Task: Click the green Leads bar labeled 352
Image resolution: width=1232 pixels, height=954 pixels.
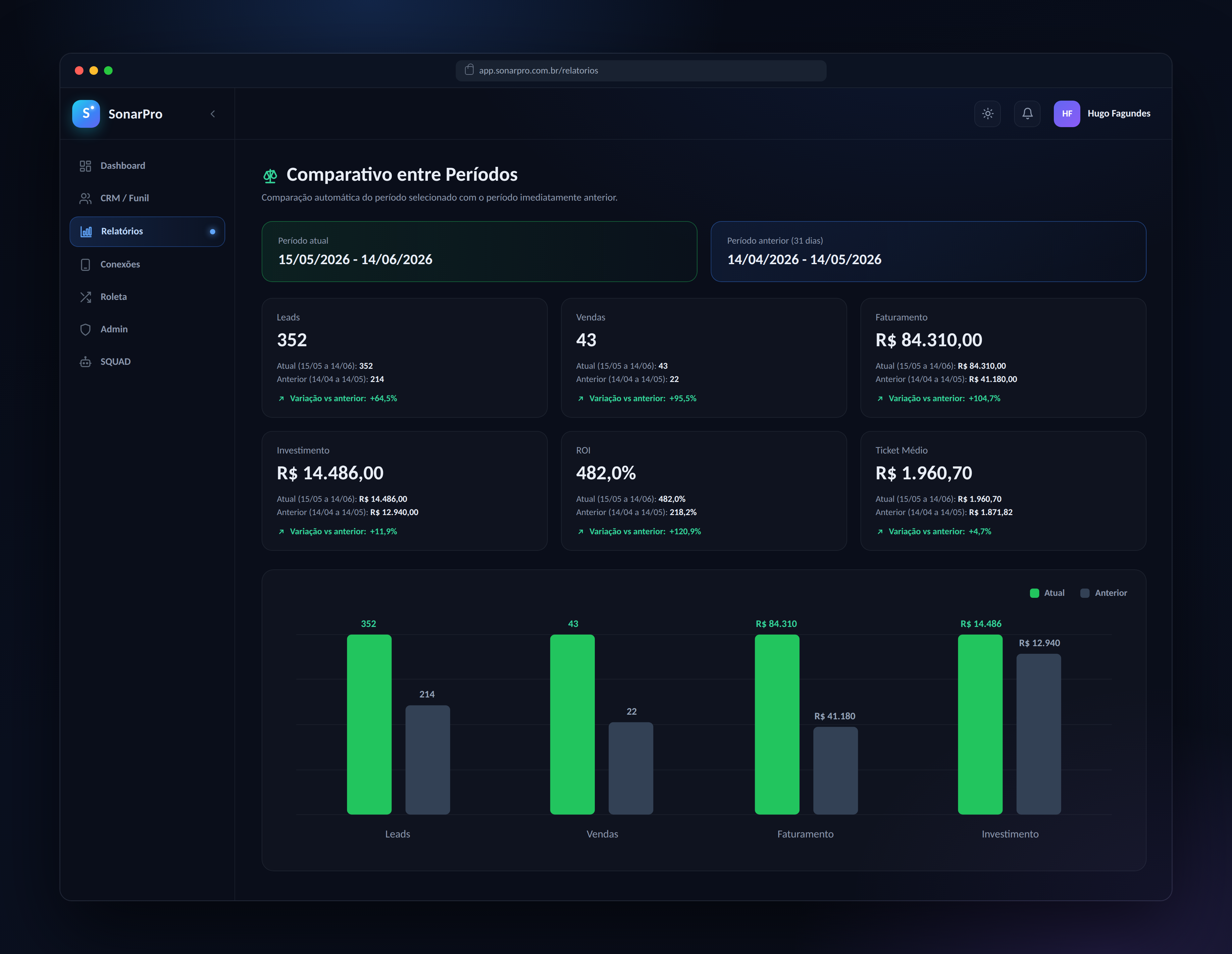Action: coord(369,725)
